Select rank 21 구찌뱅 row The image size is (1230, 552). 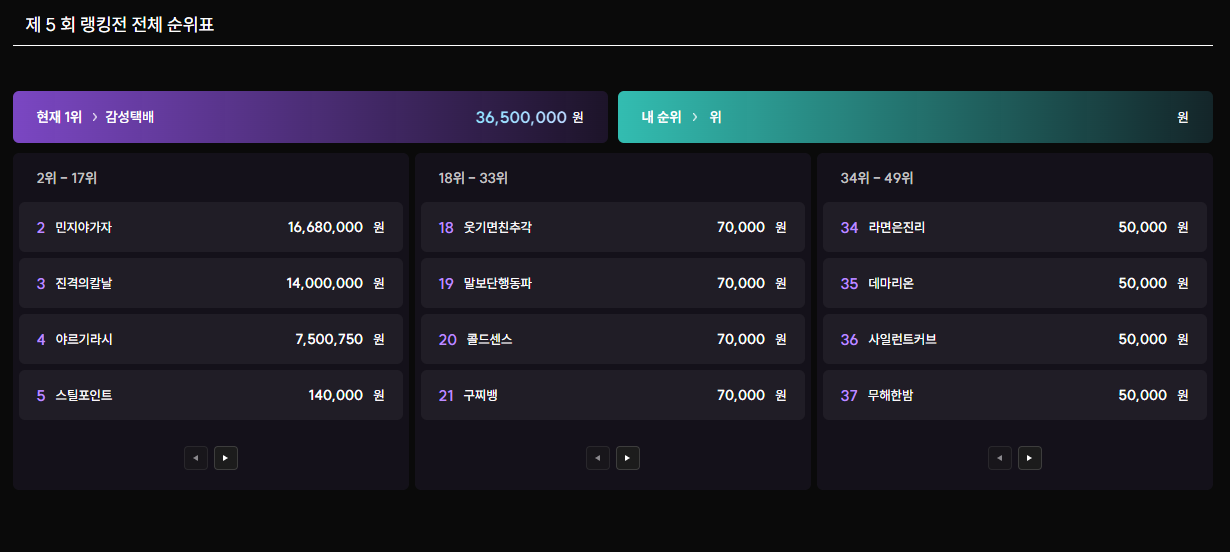point(613,395)
